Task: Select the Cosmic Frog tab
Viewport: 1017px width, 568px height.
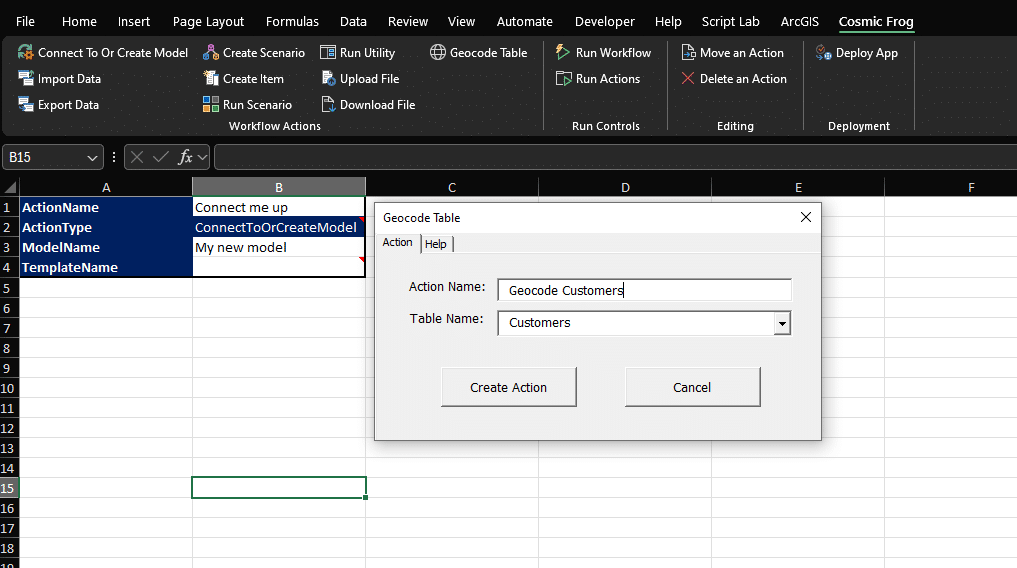Action: click(x=876, y=21)
